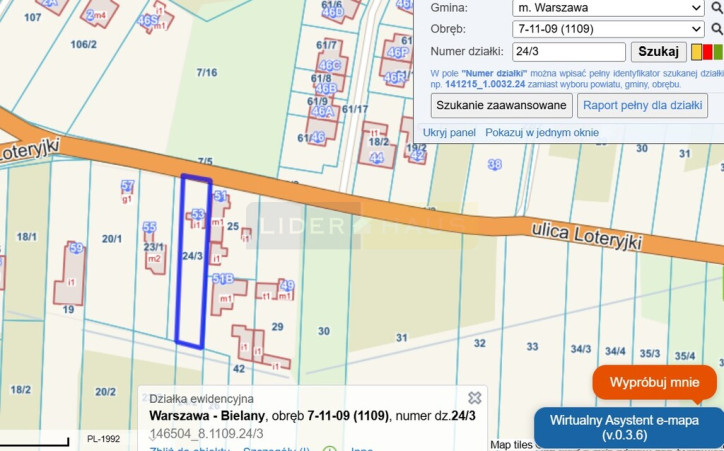Click parcel label 18/1
Viewport: 724px width, 451px height.
coord(27,237)
